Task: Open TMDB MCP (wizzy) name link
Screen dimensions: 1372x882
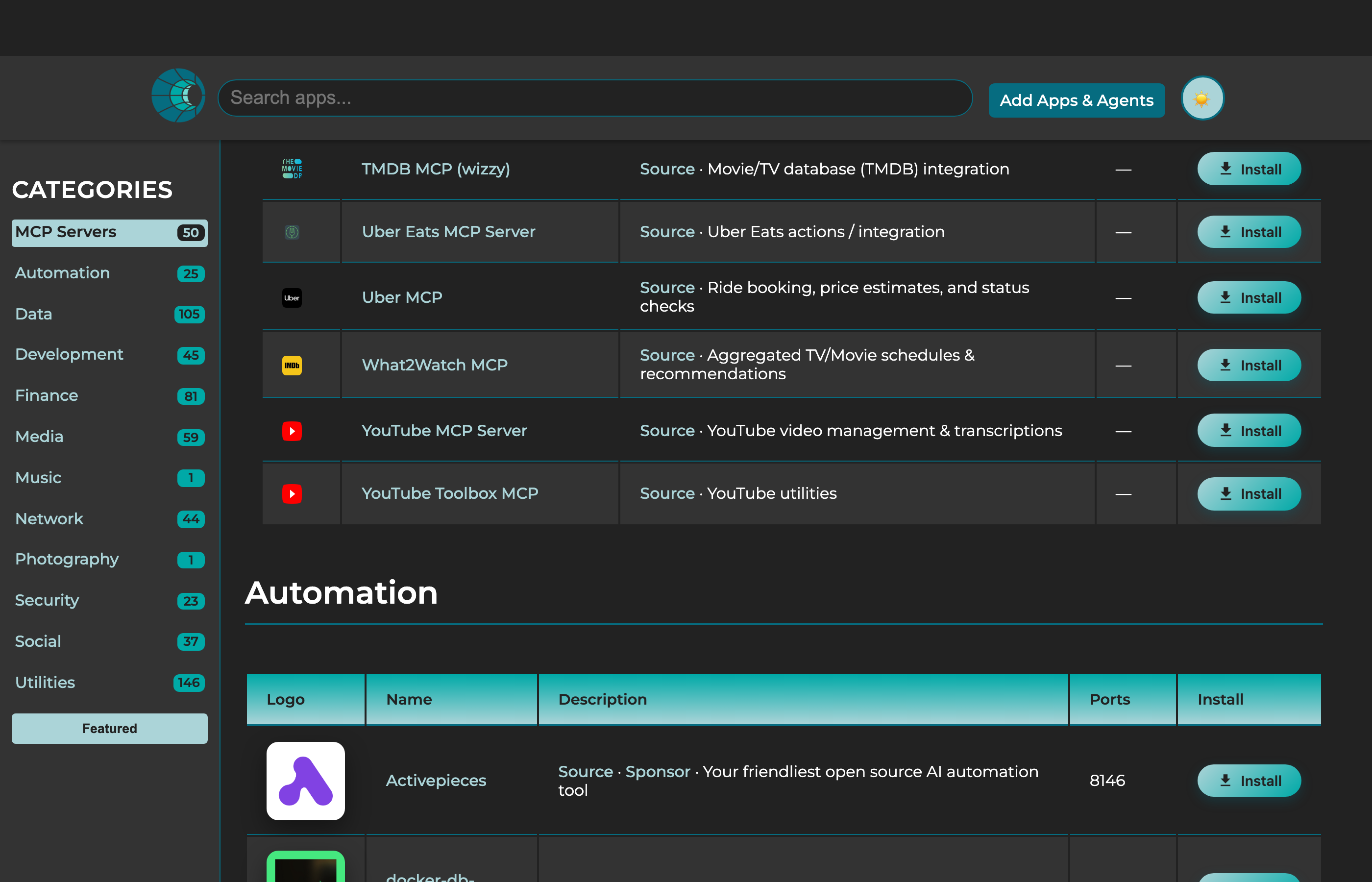Action: coord(436,169)
